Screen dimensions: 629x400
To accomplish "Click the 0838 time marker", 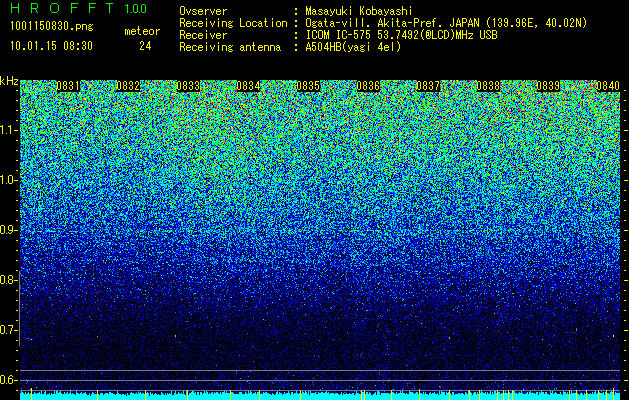I will pyautogui.click(x=488, y=86).
